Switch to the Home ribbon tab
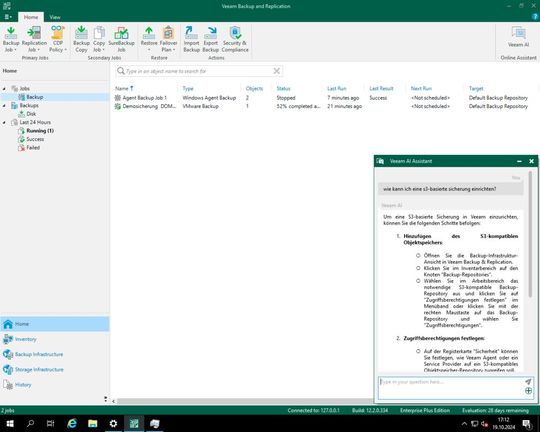The image size is (540, 432). [x=31, y=17]
